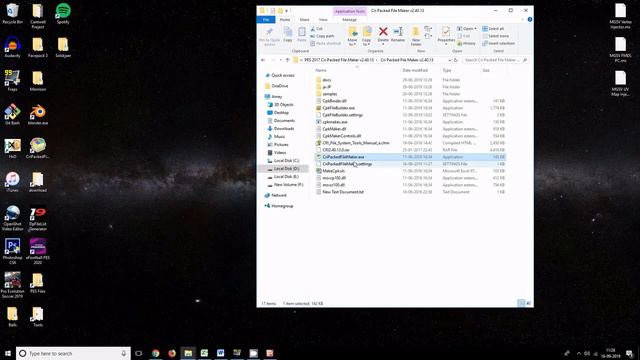Click the blender.exe desktop icon
Screen dimensions: 640x360
click(38, 114)
